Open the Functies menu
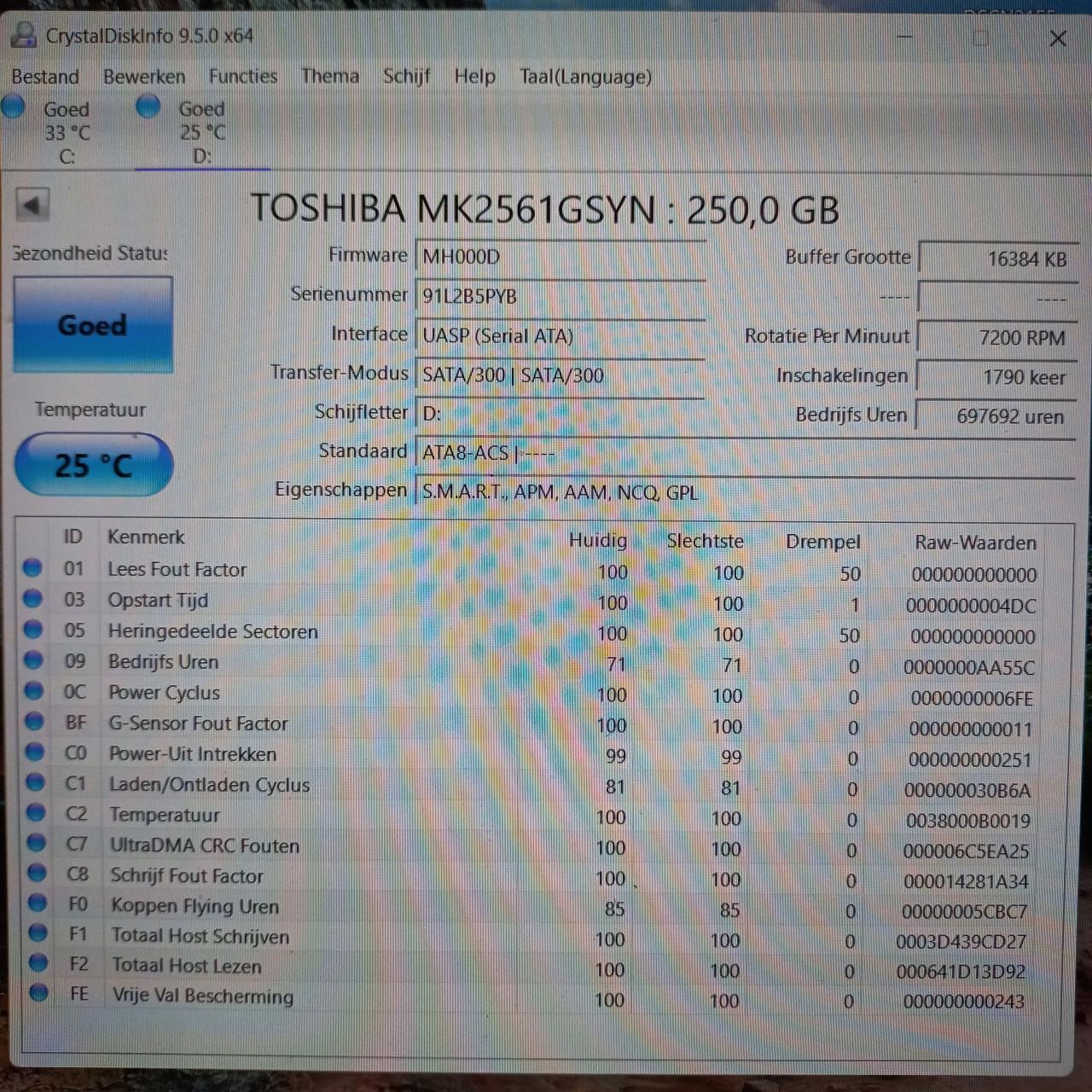This screenshot has width=1092, height=1092. coord(243,76)
